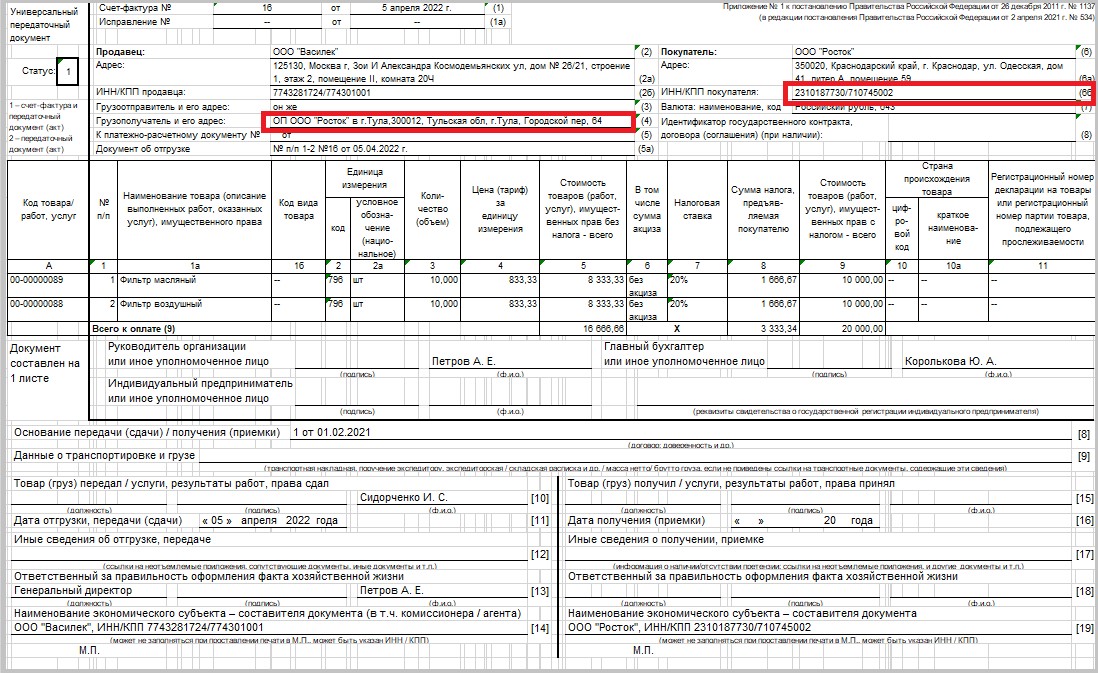
Task: Click the "Фильтр воздушный" item name
Action: (161, 304)
